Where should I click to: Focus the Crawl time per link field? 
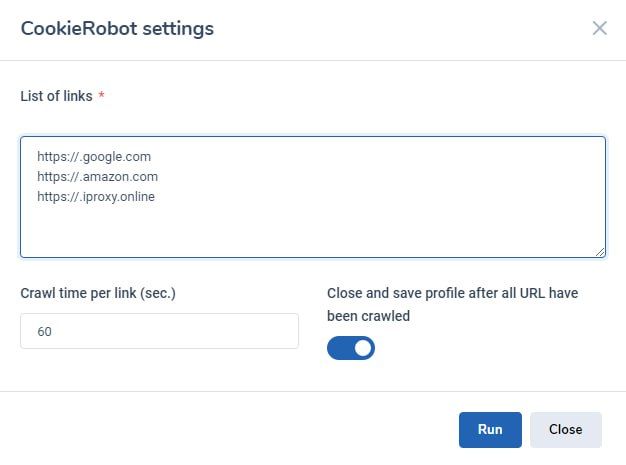coord(159,331)
